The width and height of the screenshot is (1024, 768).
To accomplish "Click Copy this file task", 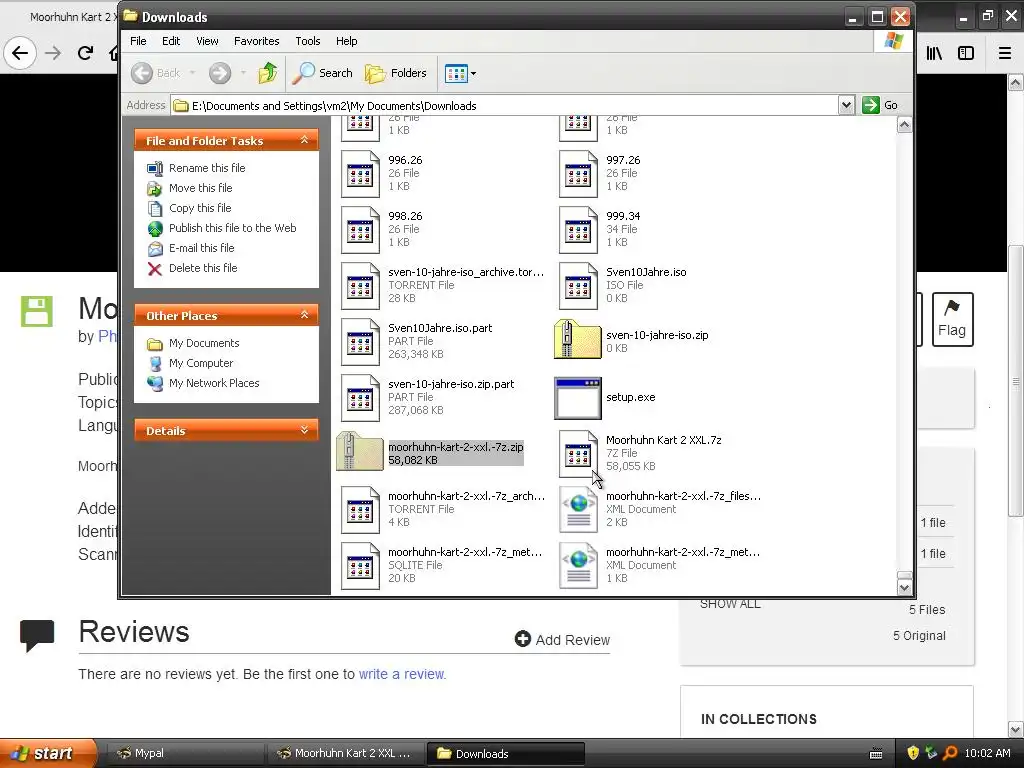I will click(x=200, y=208).
